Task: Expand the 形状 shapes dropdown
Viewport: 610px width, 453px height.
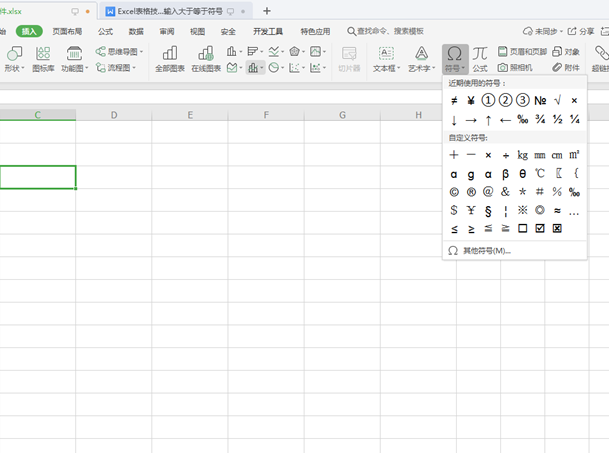Action: click(14, 69)
